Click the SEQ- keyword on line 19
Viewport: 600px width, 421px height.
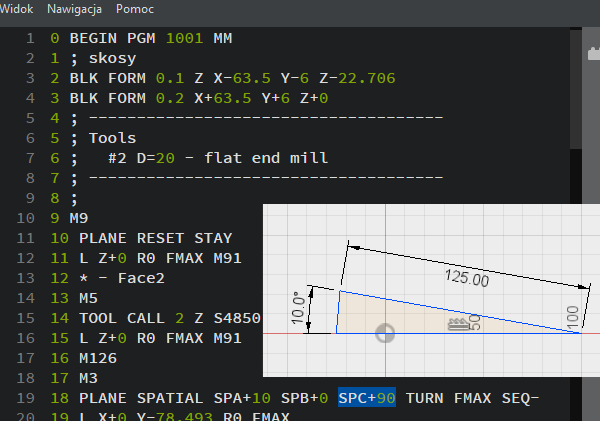[520, 398]
